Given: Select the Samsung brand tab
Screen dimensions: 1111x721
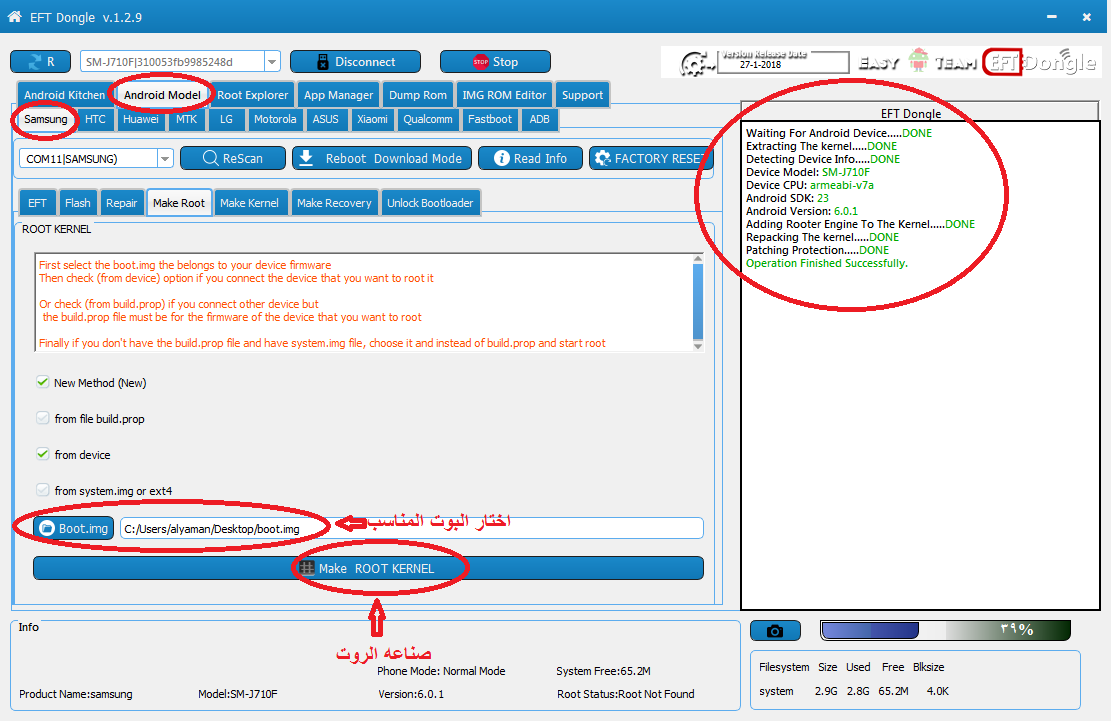Looking at the screenshot, I should 45,119.
